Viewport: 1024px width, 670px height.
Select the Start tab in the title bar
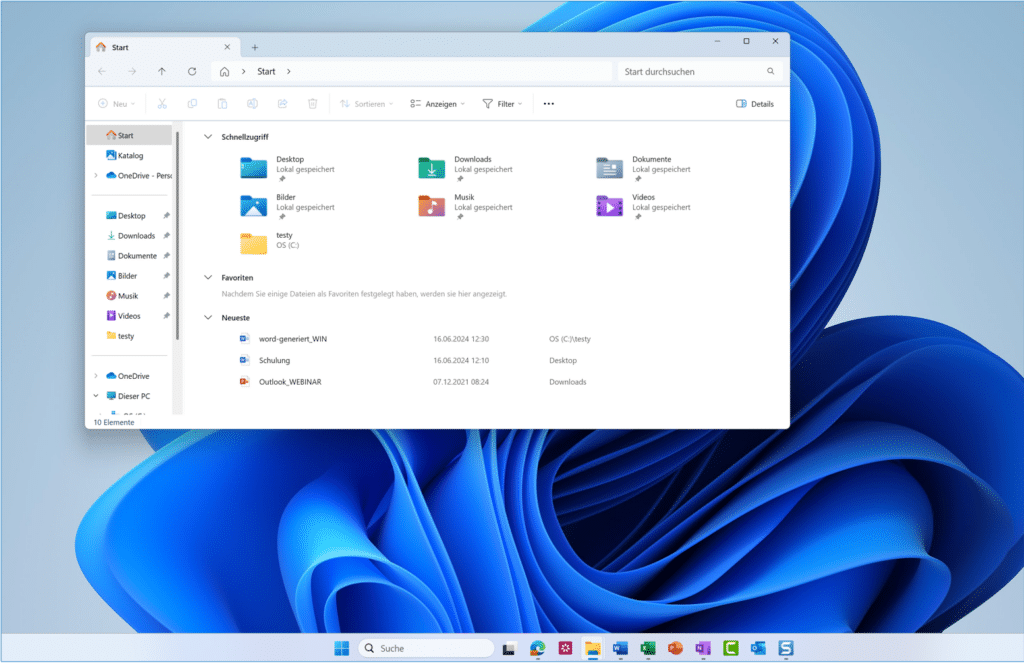pos(163,47)
